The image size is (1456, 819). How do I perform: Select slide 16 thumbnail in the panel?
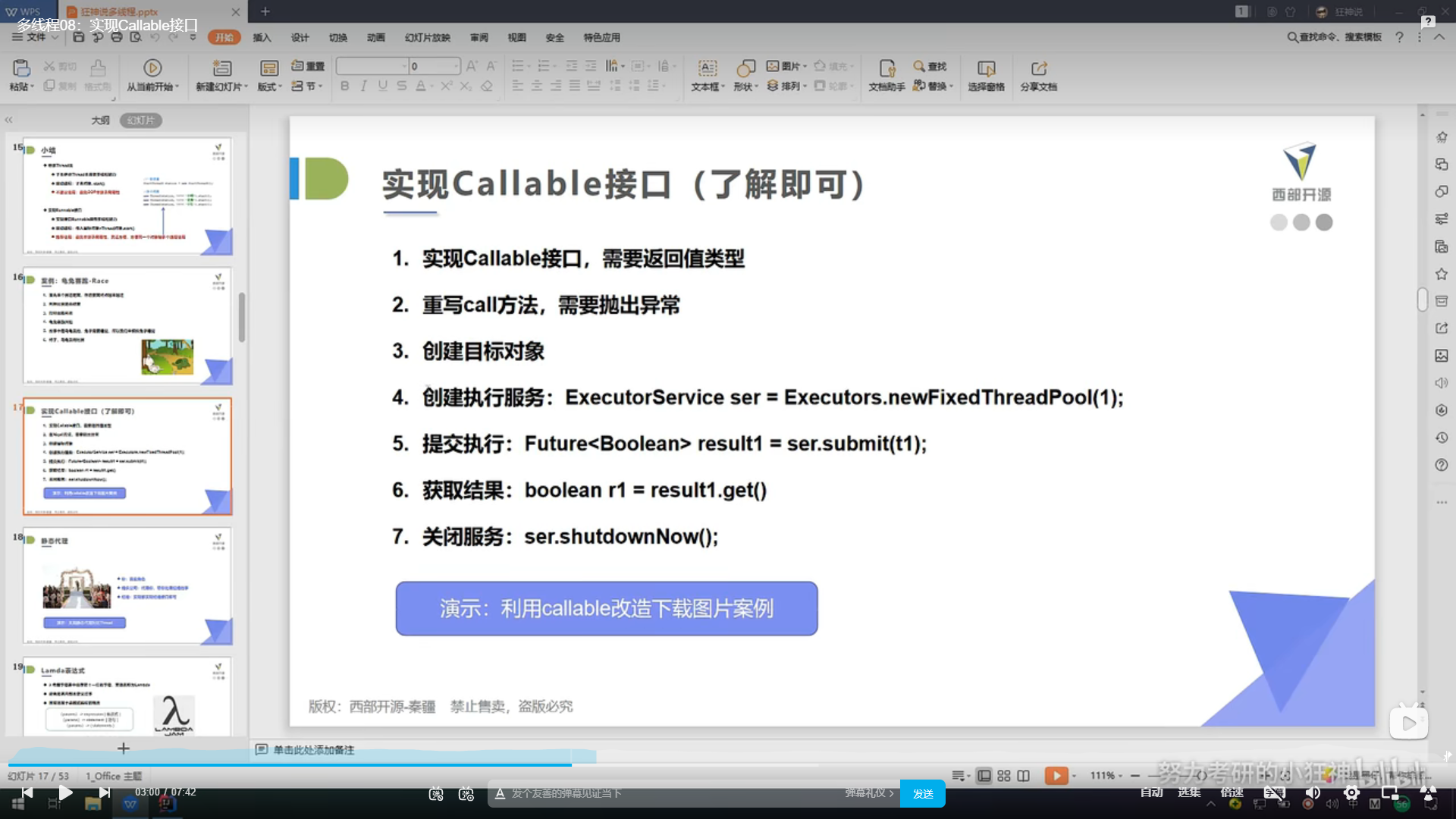coord(127,326)
